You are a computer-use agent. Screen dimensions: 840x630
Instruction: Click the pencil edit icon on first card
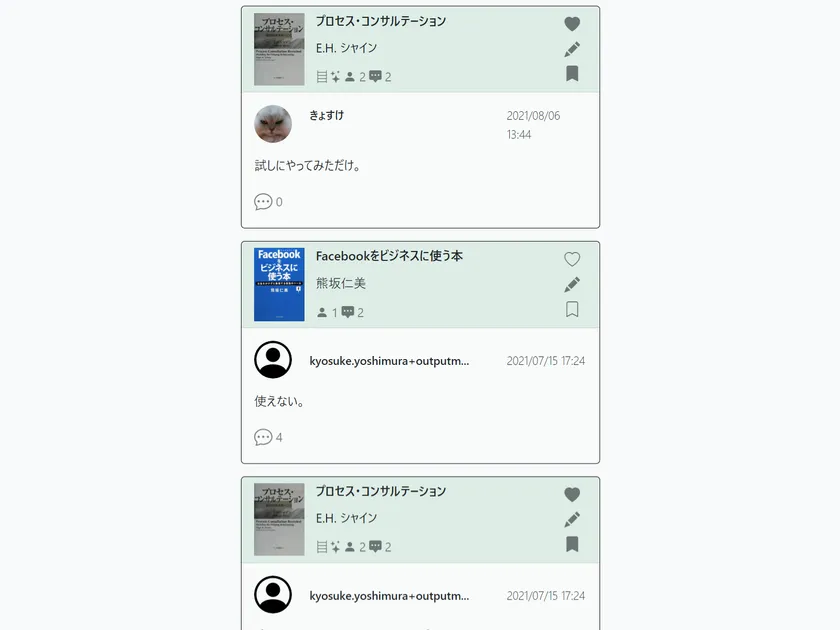click(572, 49)
